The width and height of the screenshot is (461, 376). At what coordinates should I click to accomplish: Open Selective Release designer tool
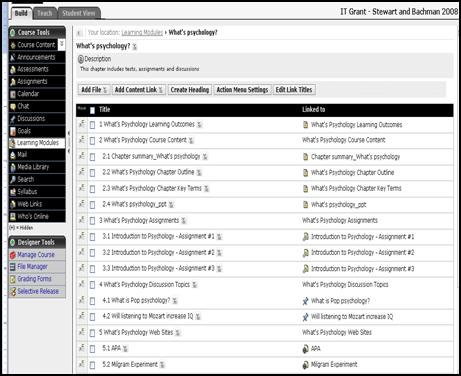coord(38,291)
